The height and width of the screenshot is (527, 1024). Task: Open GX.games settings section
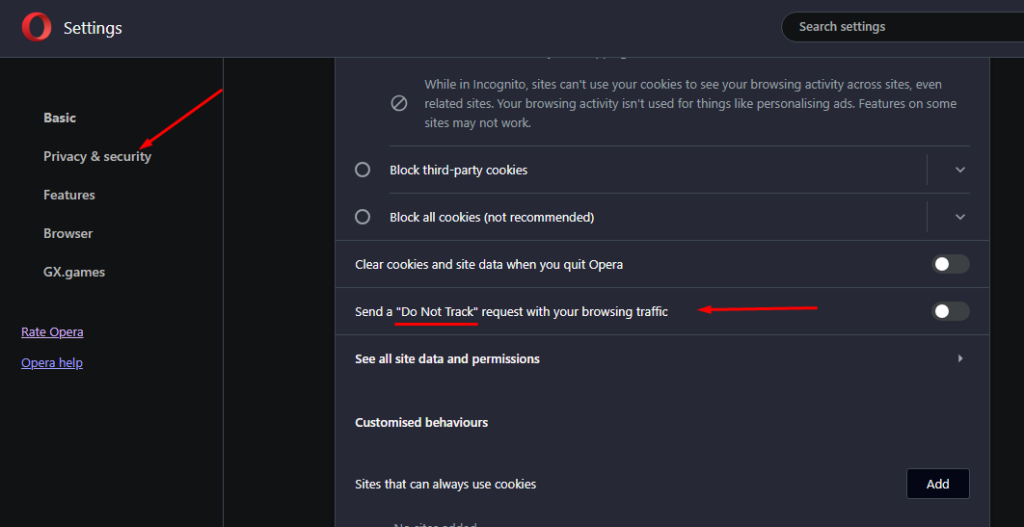coord(74,272)
